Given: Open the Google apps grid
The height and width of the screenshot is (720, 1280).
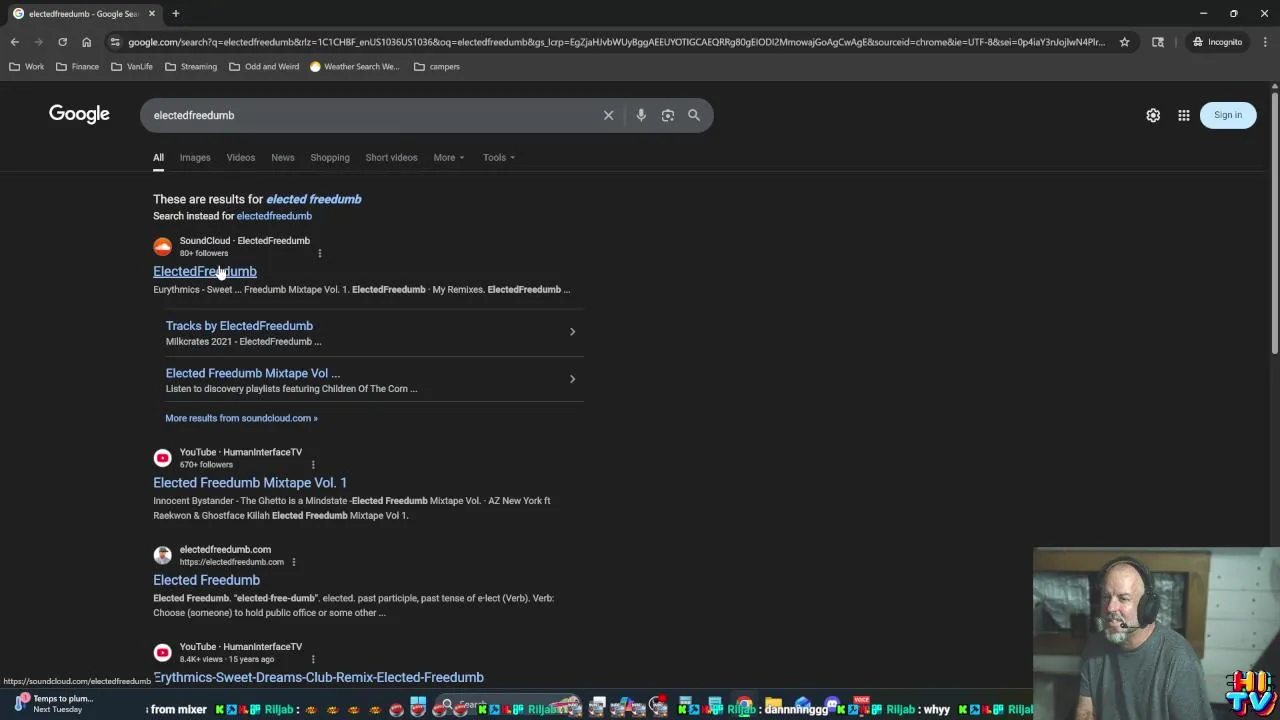Looking at the screenshot, I should [x=1184, y=115].
